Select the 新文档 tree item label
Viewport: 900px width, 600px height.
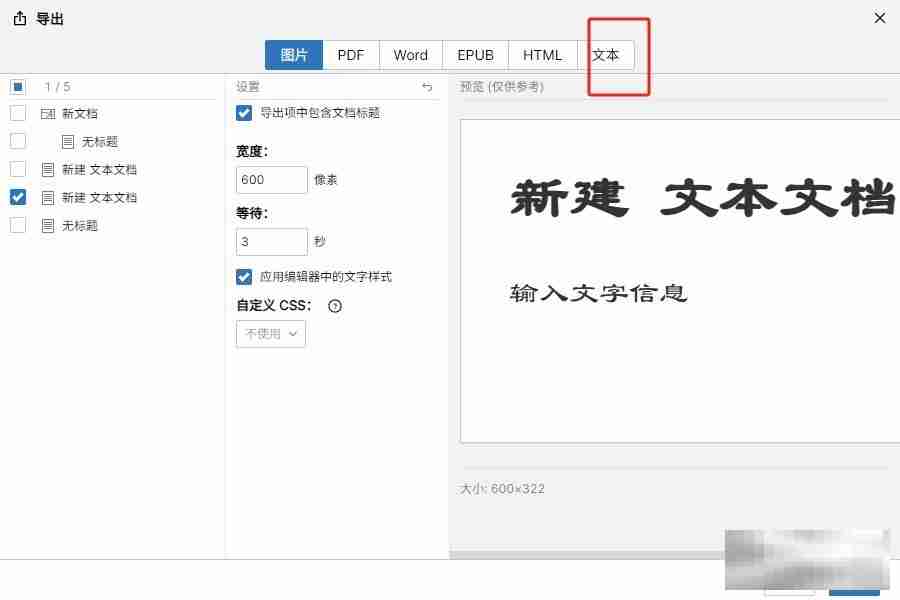80,114
